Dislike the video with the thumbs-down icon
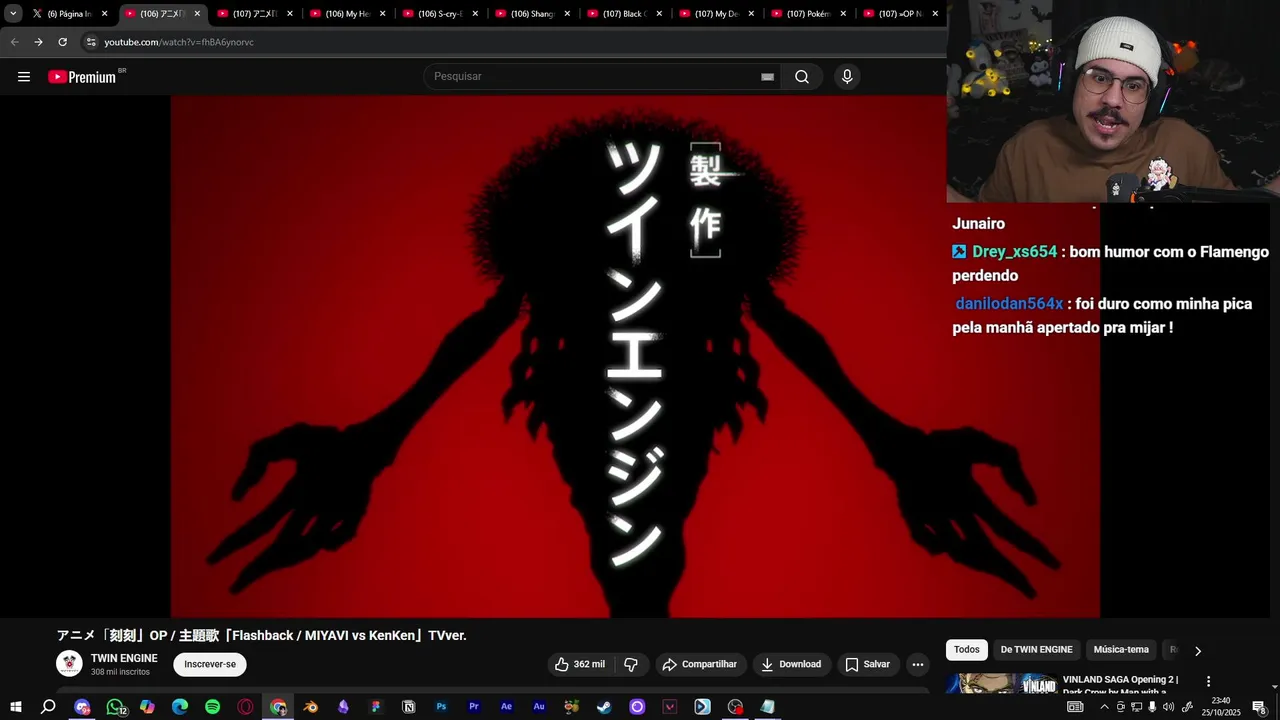The image size is (1280, 720). tap(631, 664)
